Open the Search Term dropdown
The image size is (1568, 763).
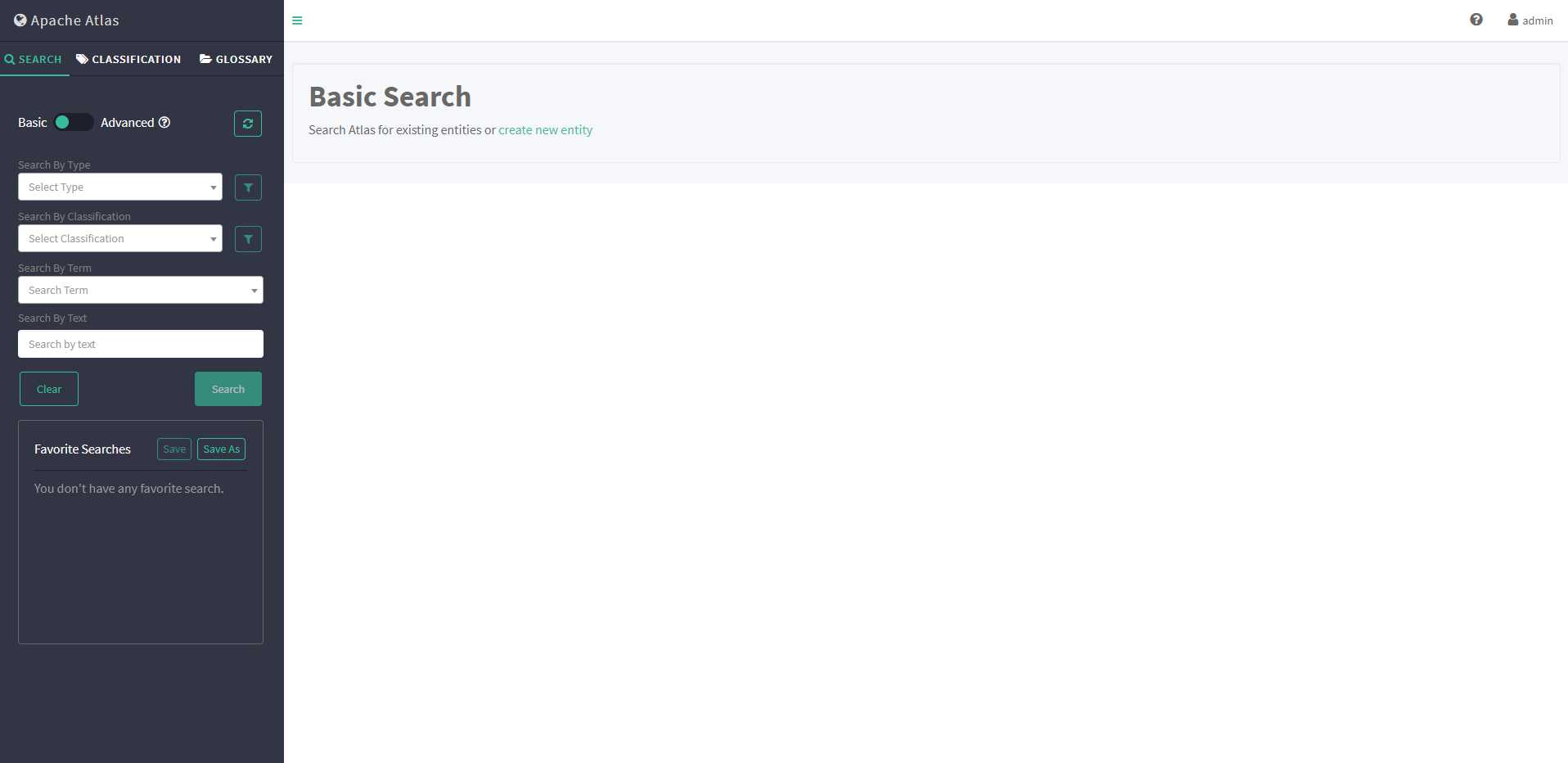point(141,290)
